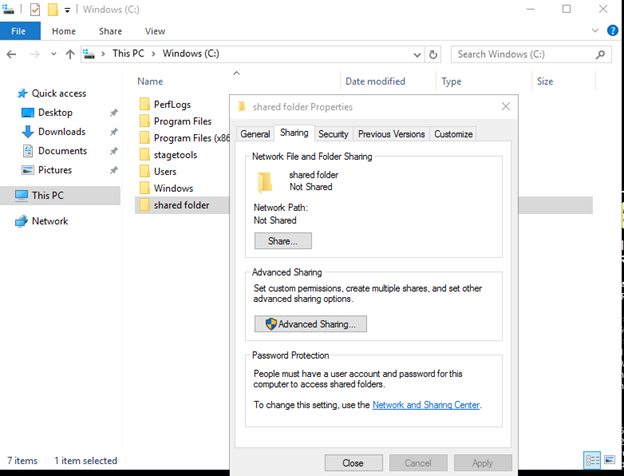Open the Customize tab in Properties
This screenshot has width=624, height=476.
point(453,134)
